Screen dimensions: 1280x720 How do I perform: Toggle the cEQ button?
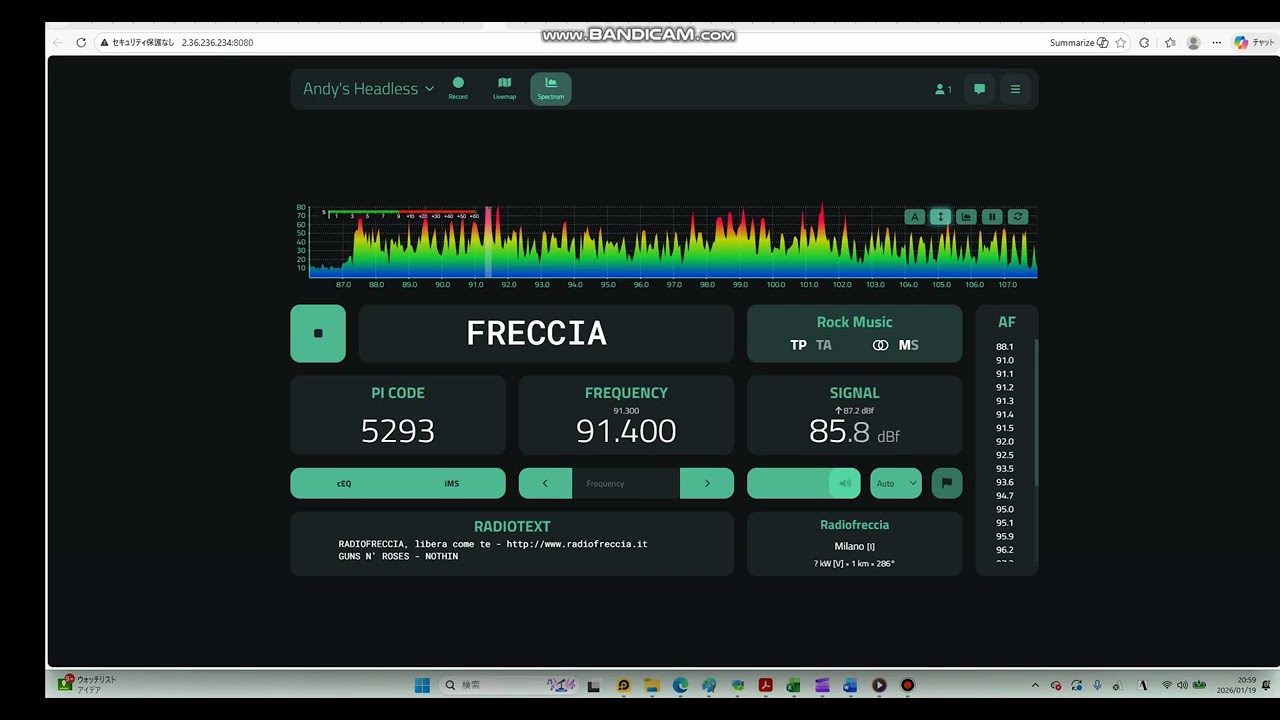click(x=344, y=483)
